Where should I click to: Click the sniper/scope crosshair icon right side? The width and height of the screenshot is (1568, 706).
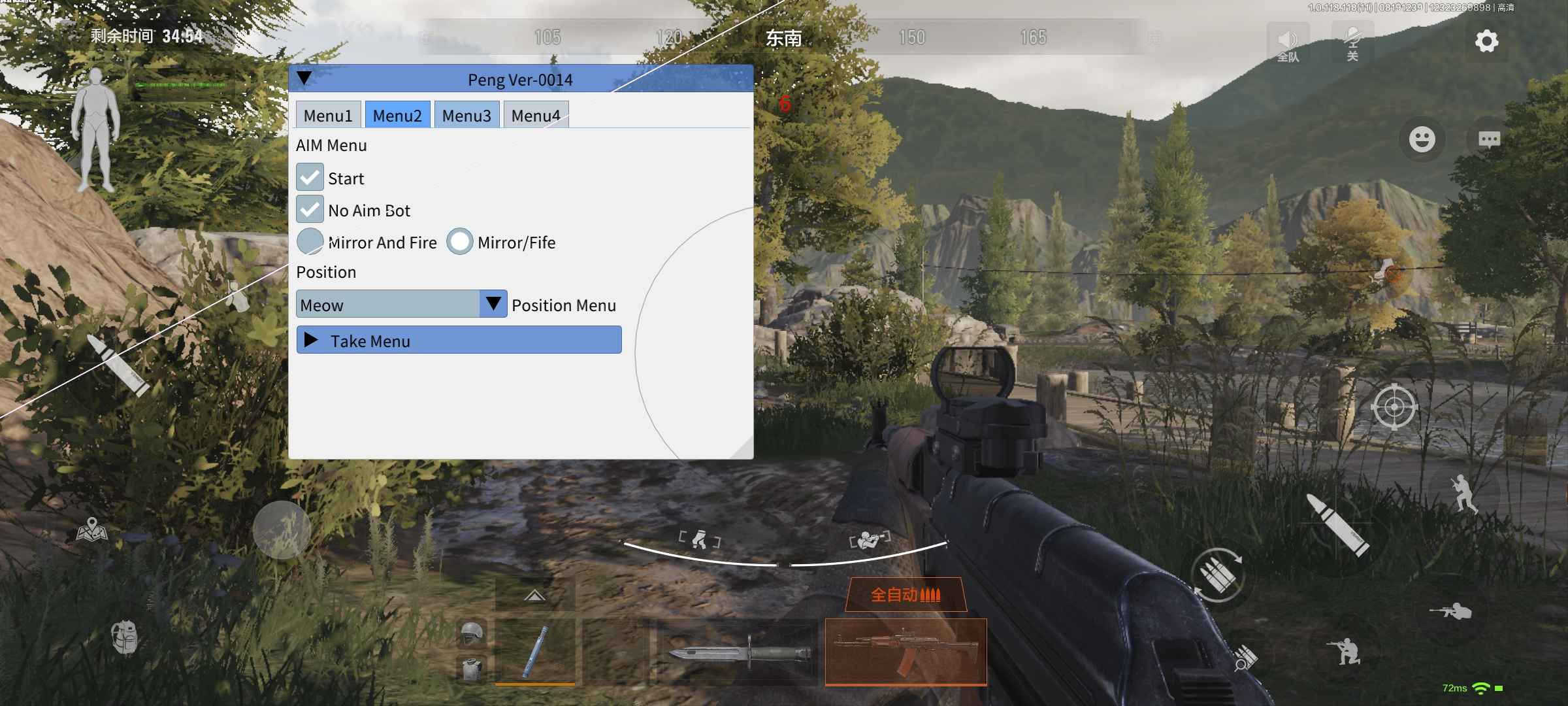tap(1393, 405)
